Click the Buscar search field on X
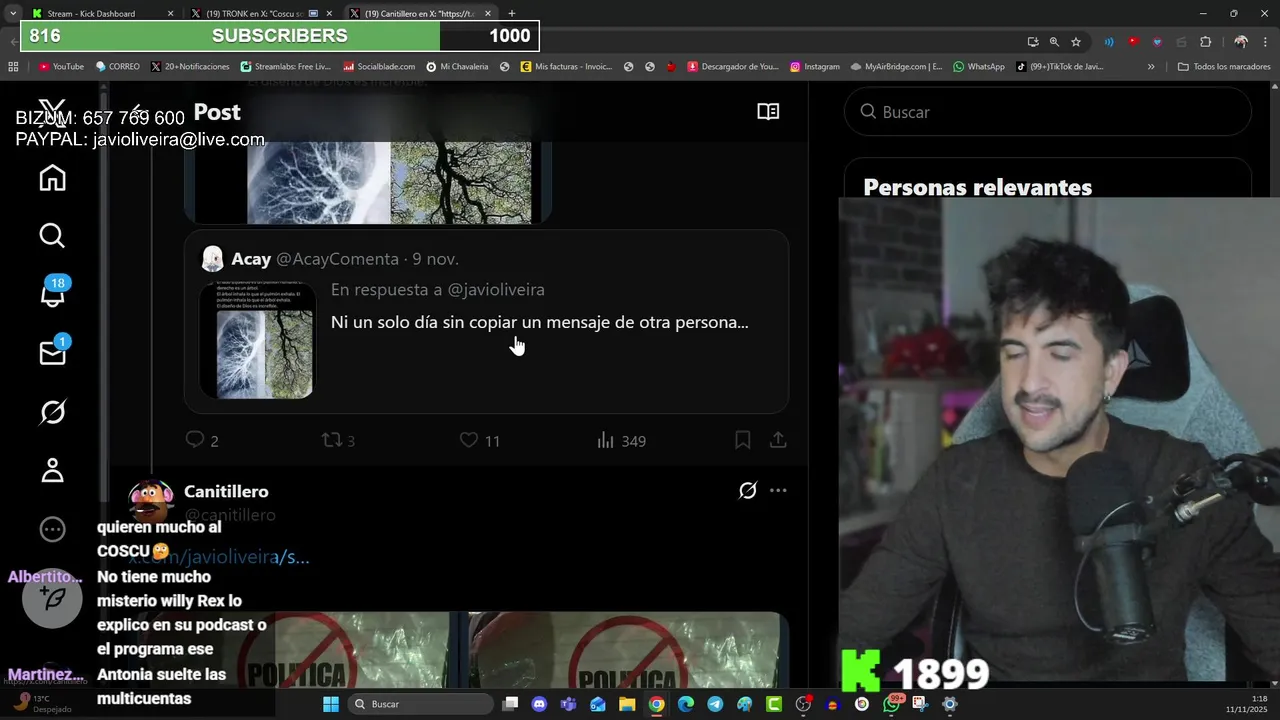The height and width of the screenshot is (720, 1280). coord(1047,112)
